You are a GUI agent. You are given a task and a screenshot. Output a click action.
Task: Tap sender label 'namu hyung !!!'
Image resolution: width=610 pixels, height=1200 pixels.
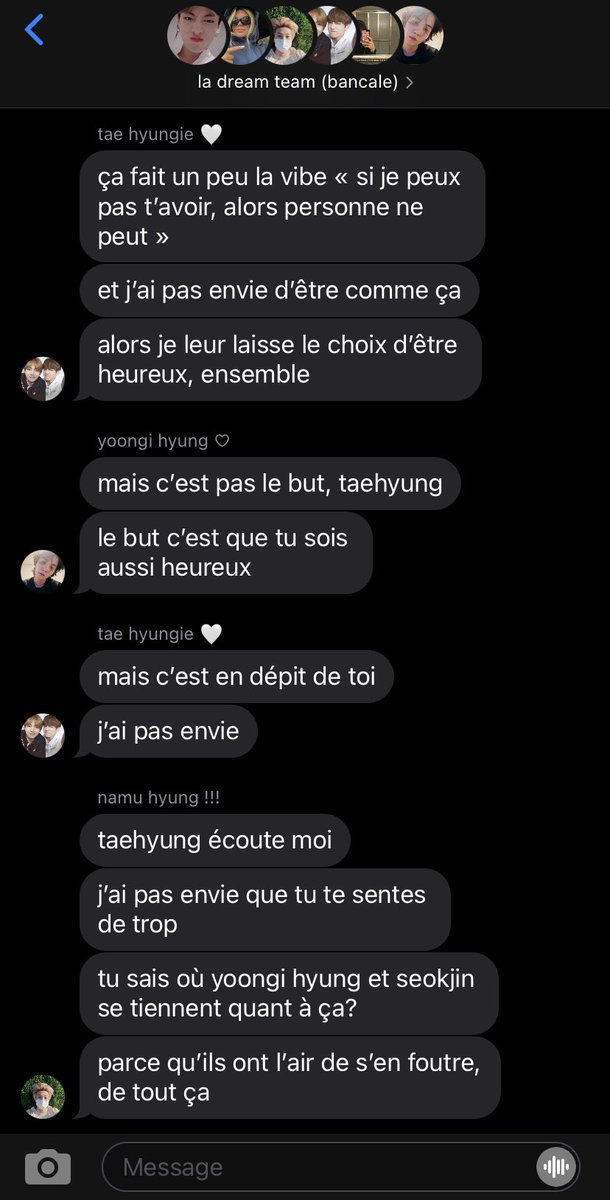click(158, 798)
